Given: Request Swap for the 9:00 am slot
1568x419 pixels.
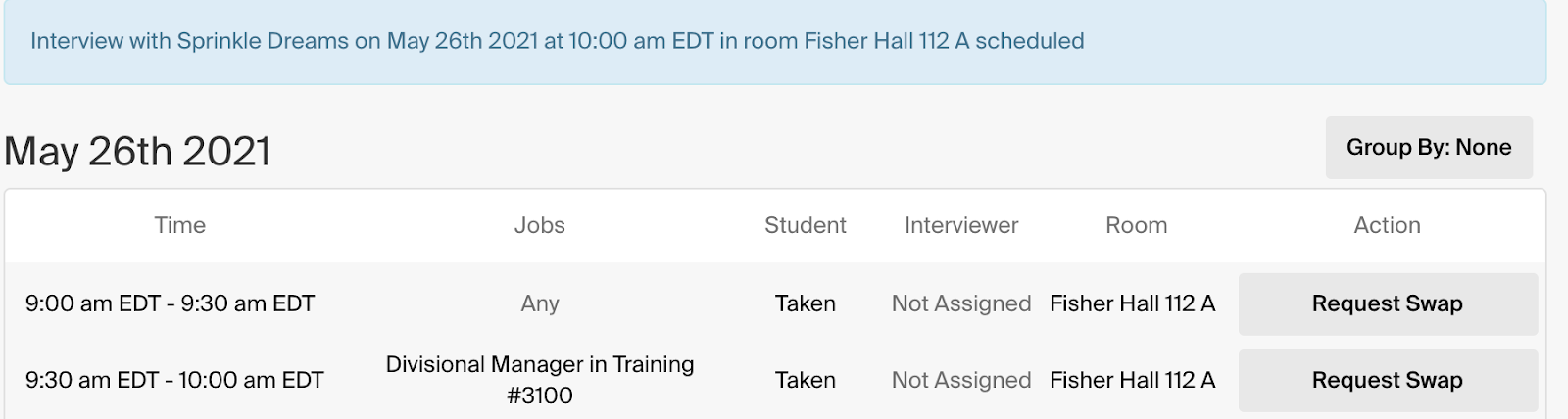Looking at the screenshot, I should click(1388, 303).
